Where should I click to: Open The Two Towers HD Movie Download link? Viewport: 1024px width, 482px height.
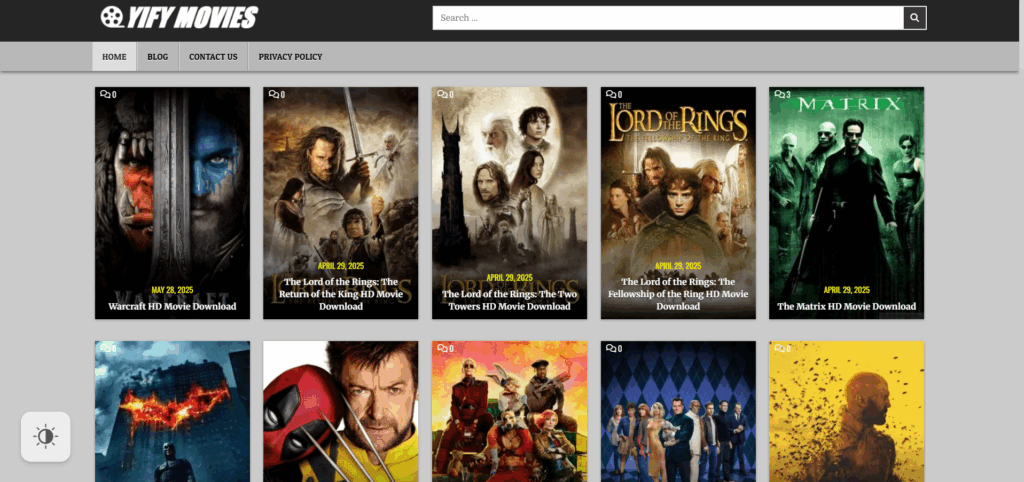click(509, 300)
